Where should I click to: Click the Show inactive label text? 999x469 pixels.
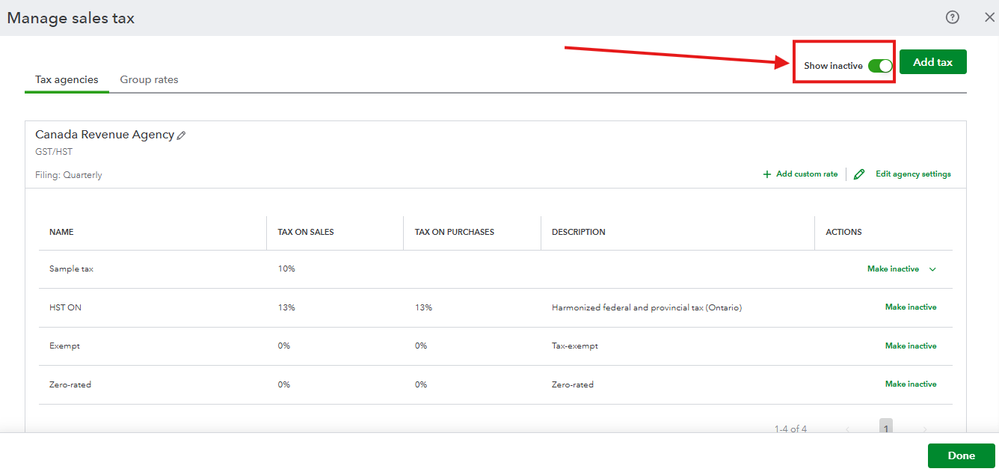click(x=833, y=66)
